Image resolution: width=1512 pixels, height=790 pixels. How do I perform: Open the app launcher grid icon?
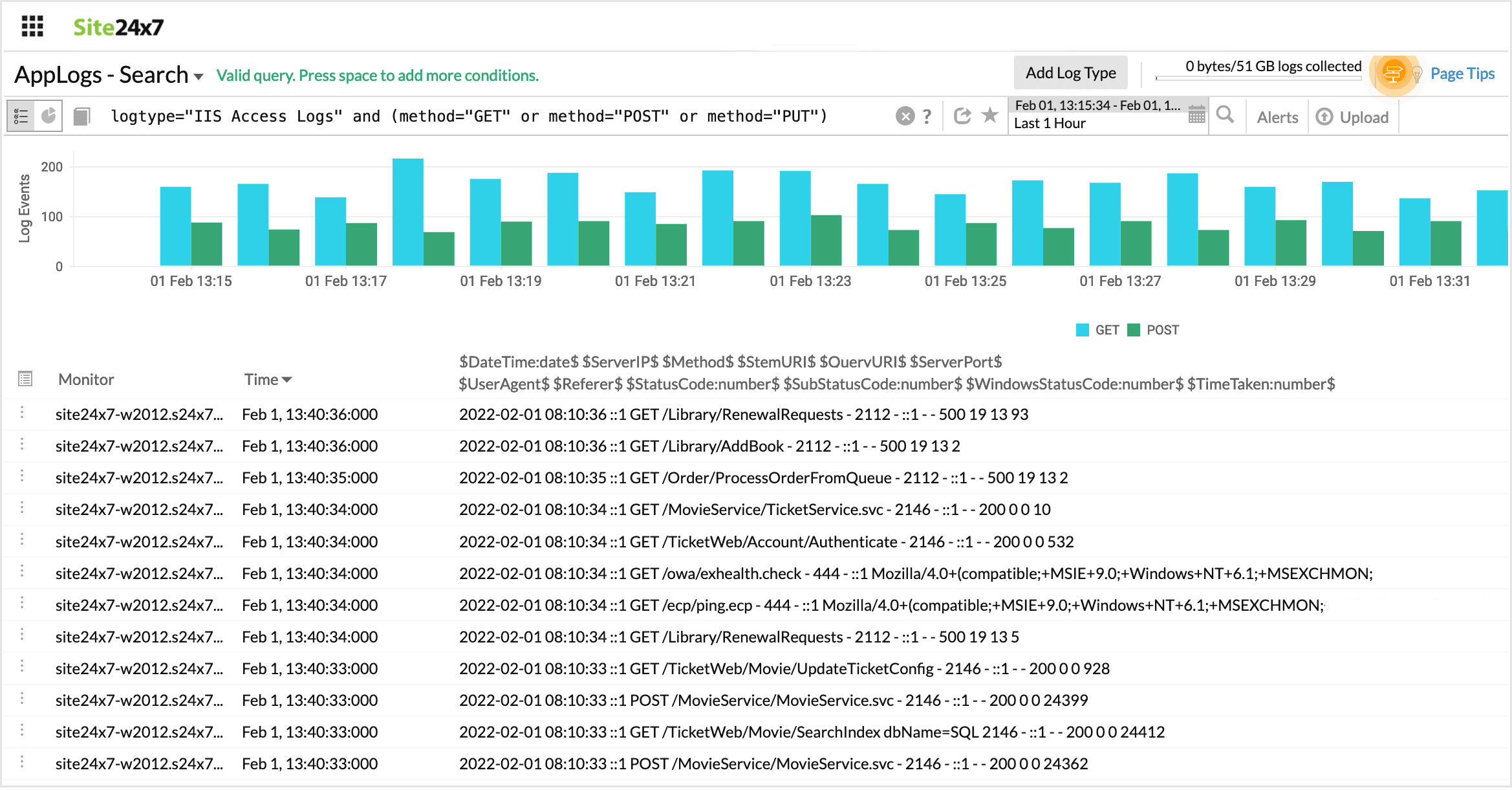click(x=32, y=27)
